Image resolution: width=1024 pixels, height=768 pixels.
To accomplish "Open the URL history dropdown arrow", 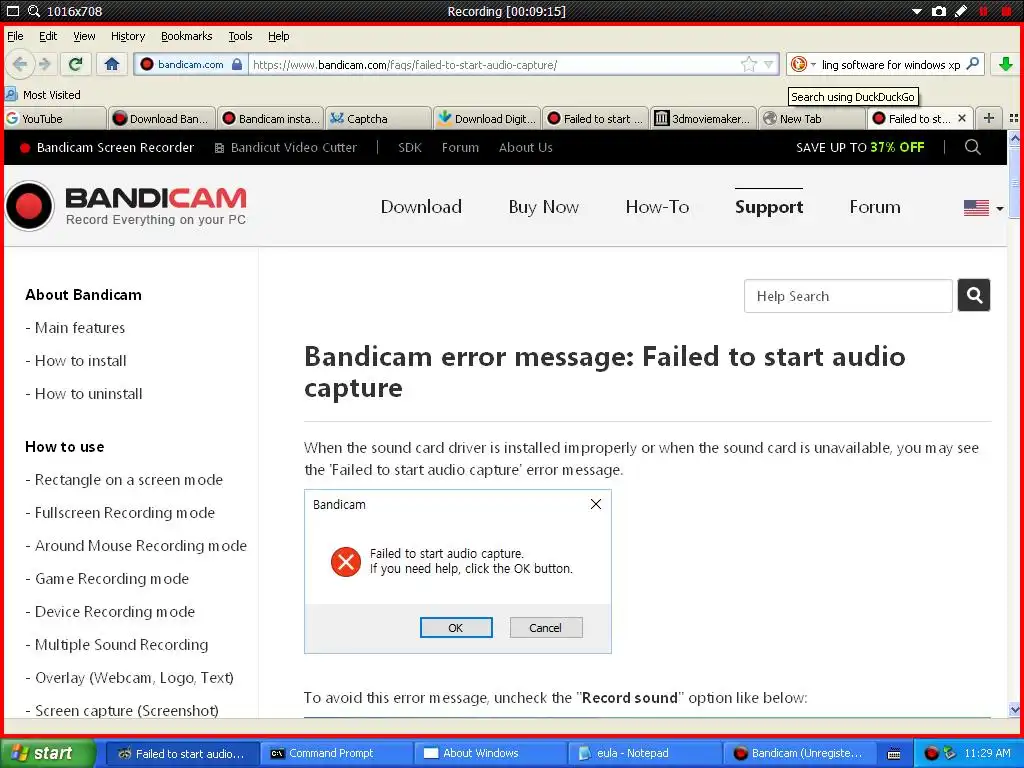I will point(769,64).
